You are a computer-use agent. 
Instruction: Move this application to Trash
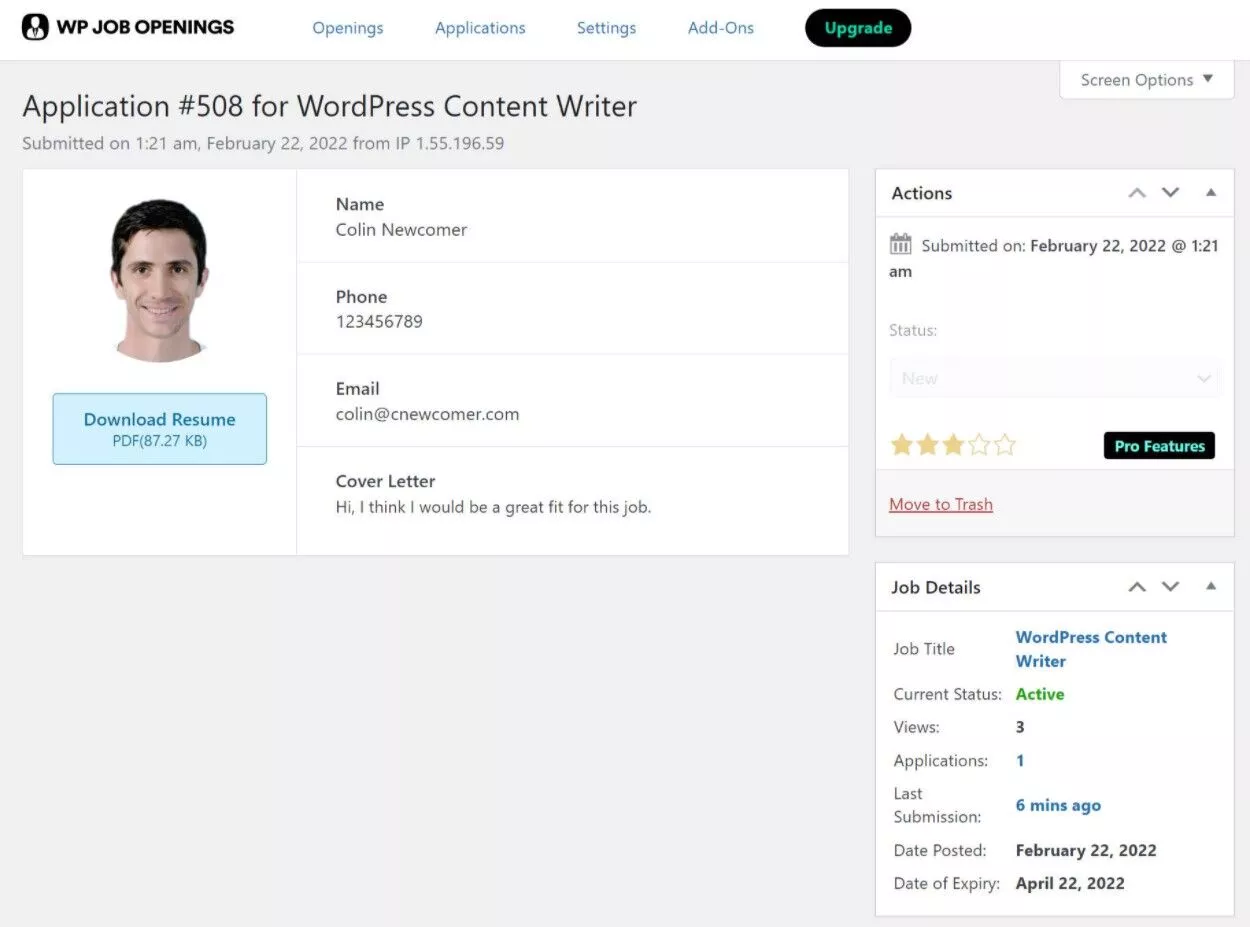coord(941,504)
